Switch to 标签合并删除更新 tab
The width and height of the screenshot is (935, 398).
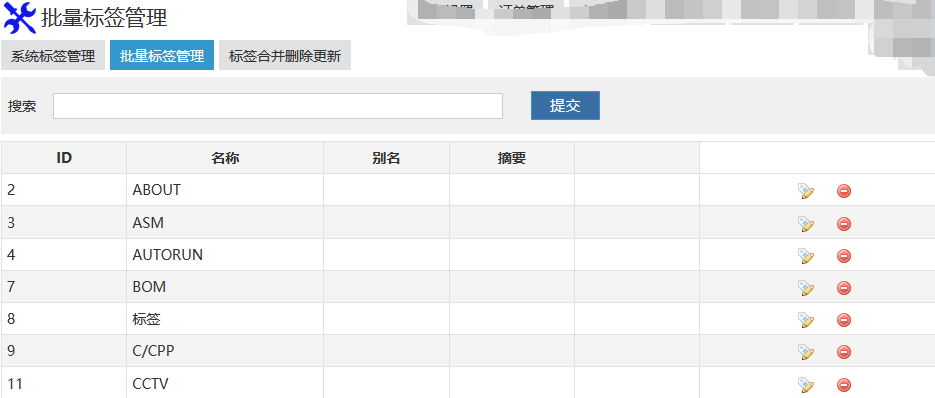coord(285,56)
